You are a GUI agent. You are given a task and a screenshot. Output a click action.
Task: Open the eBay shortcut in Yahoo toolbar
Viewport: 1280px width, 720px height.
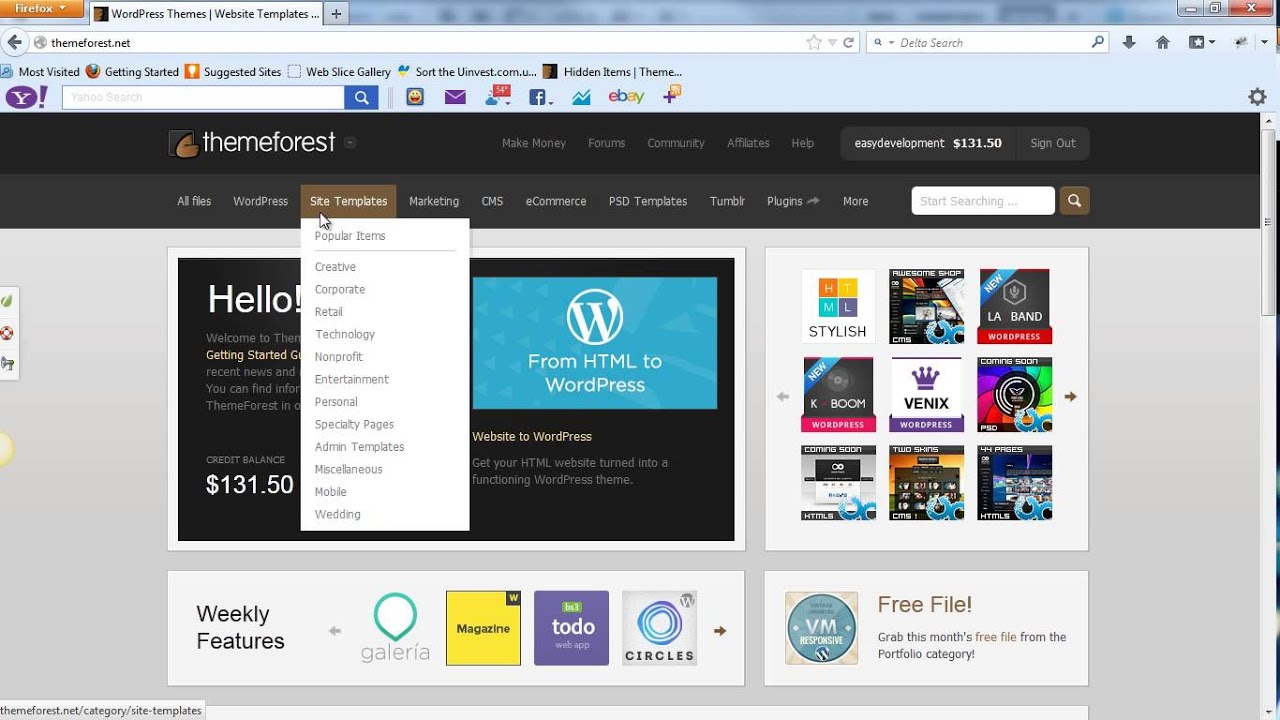point(626,97)
